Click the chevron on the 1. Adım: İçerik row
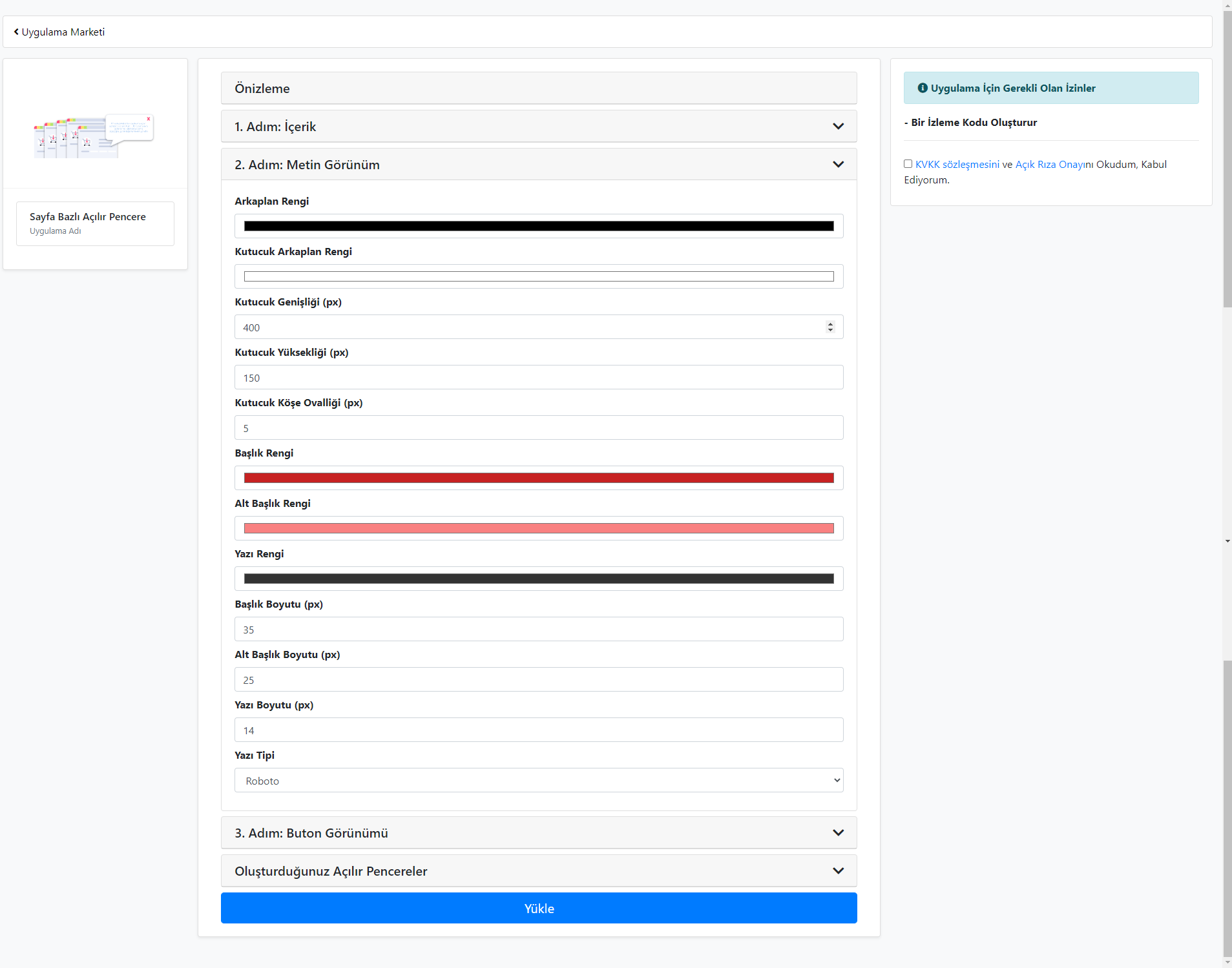This screenshot has height=968, width=1232. 838,126
